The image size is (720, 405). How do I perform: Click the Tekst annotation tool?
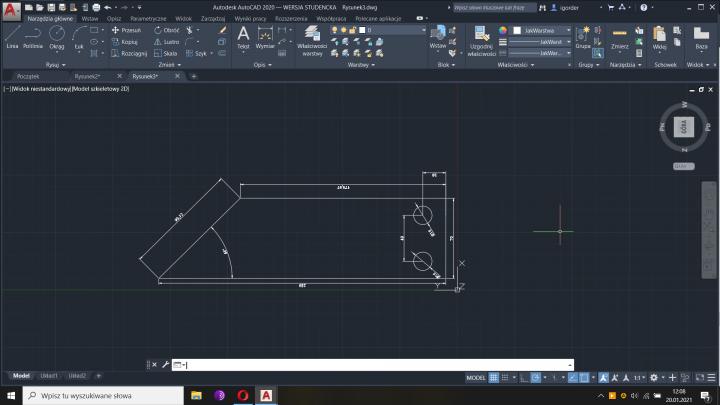click(243, 36)
